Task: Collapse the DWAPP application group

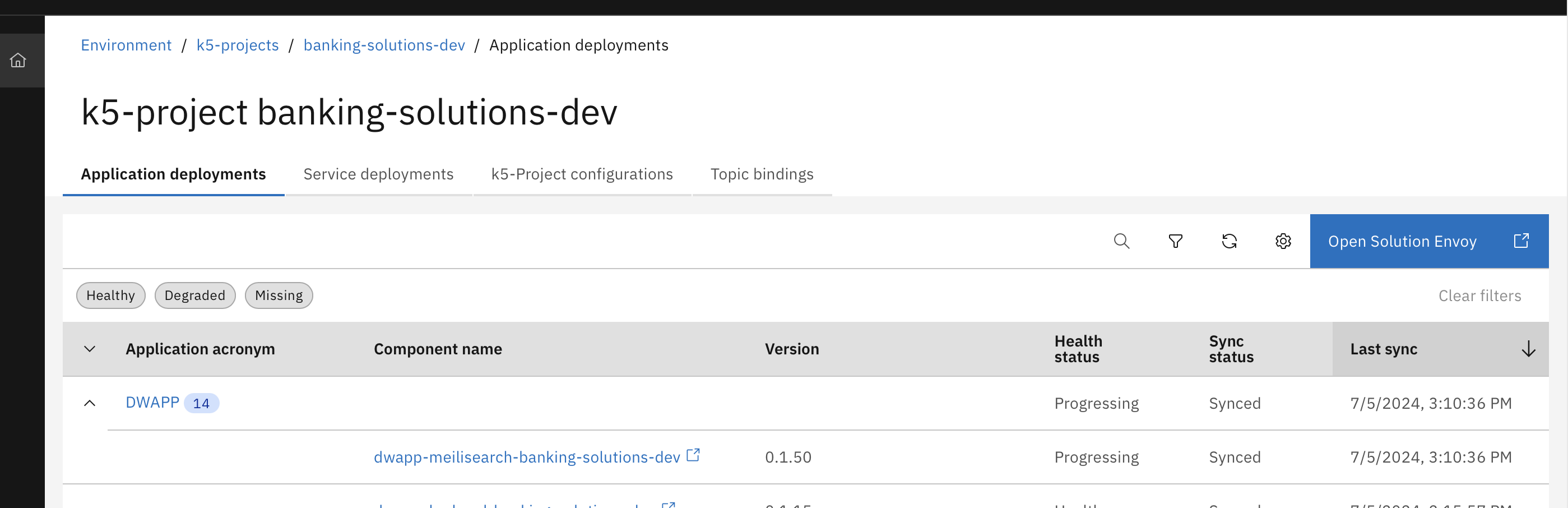Action: coord(90,403)
